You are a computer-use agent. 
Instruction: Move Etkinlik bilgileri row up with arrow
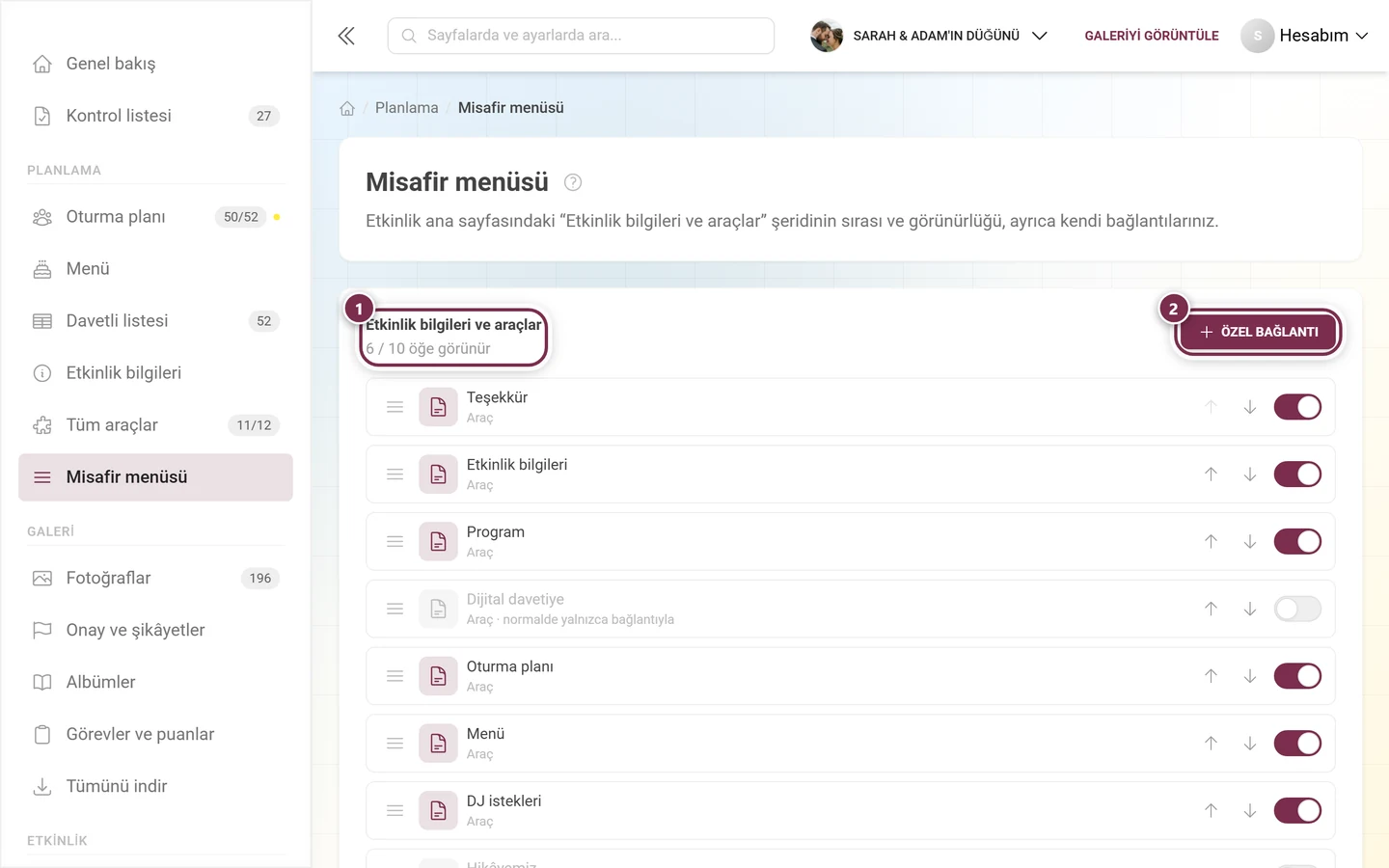(1211, 475)
